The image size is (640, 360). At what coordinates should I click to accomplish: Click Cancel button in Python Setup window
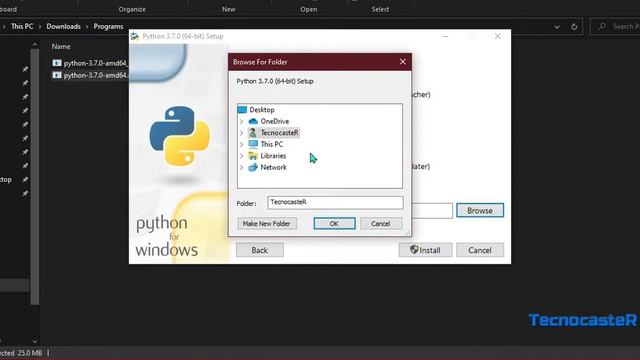[x=480, y=250]
